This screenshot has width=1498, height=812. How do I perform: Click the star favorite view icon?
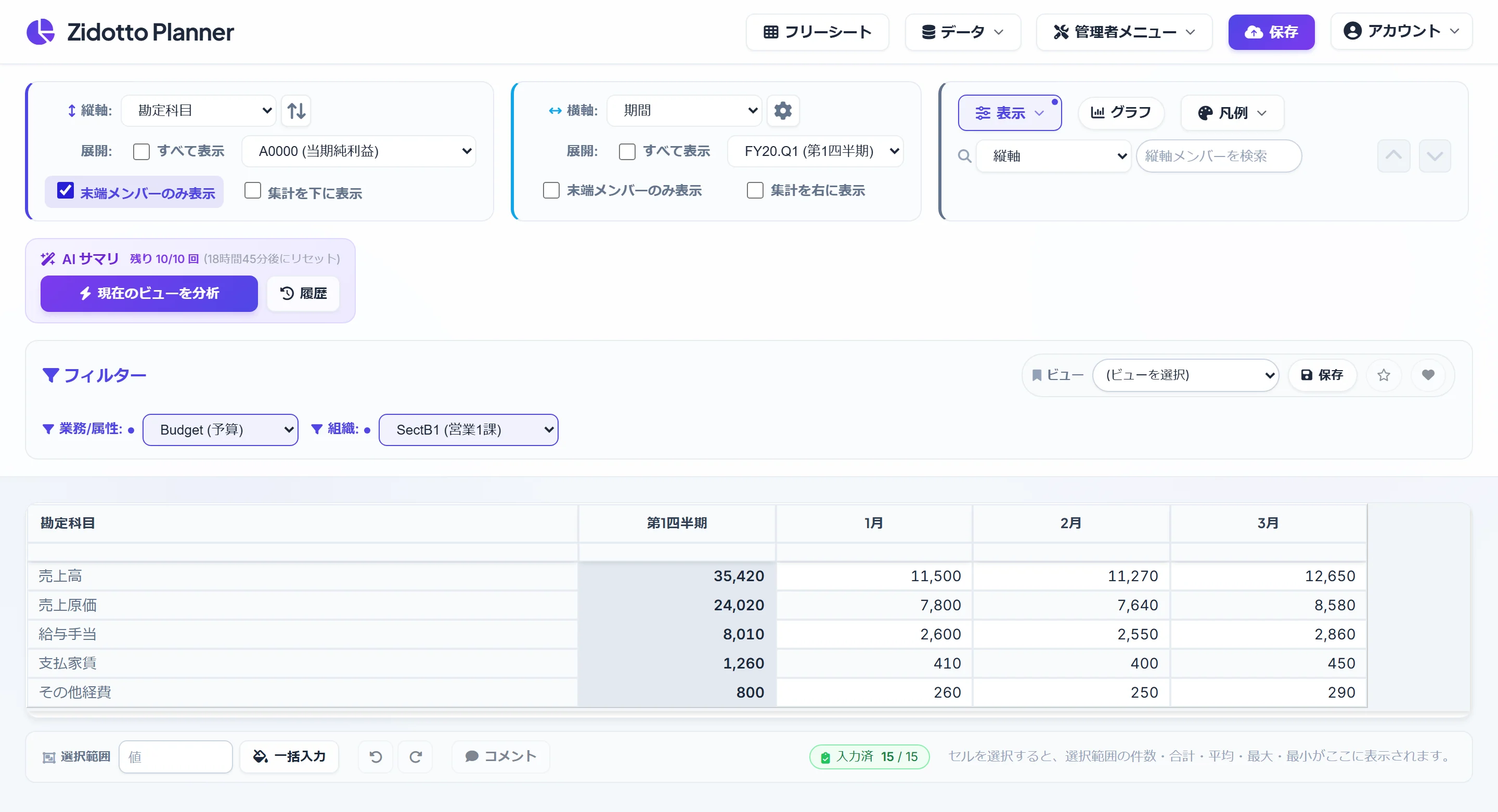tap(1384, 375)
